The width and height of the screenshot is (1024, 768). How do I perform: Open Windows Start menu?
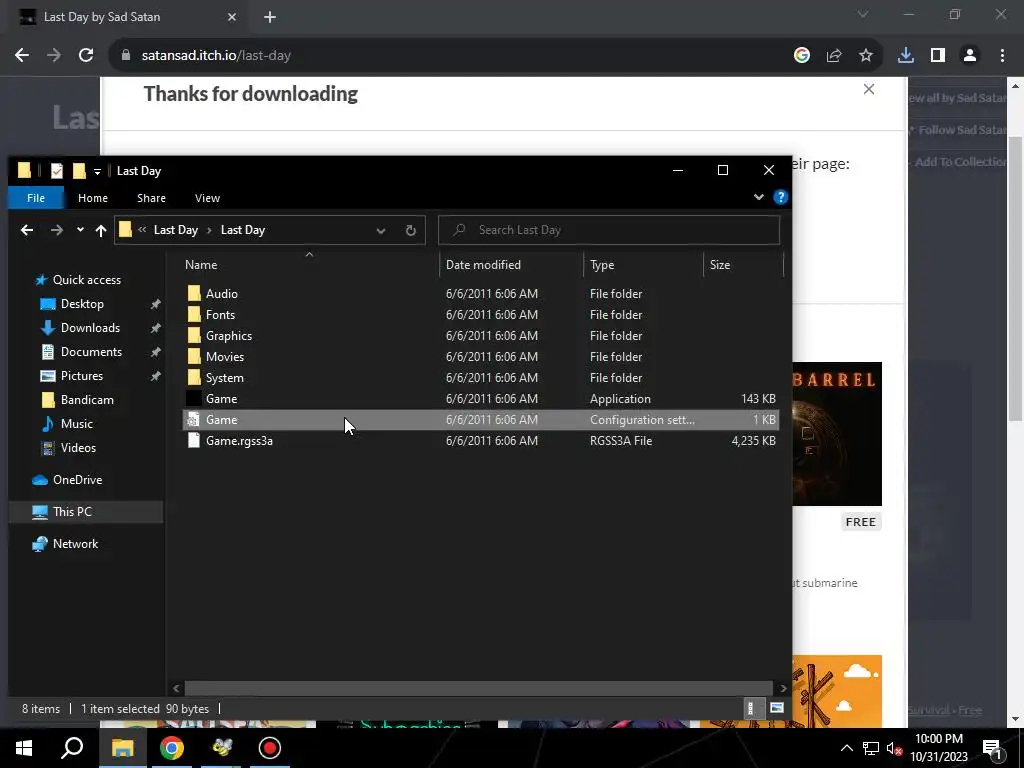coord(24,748)
